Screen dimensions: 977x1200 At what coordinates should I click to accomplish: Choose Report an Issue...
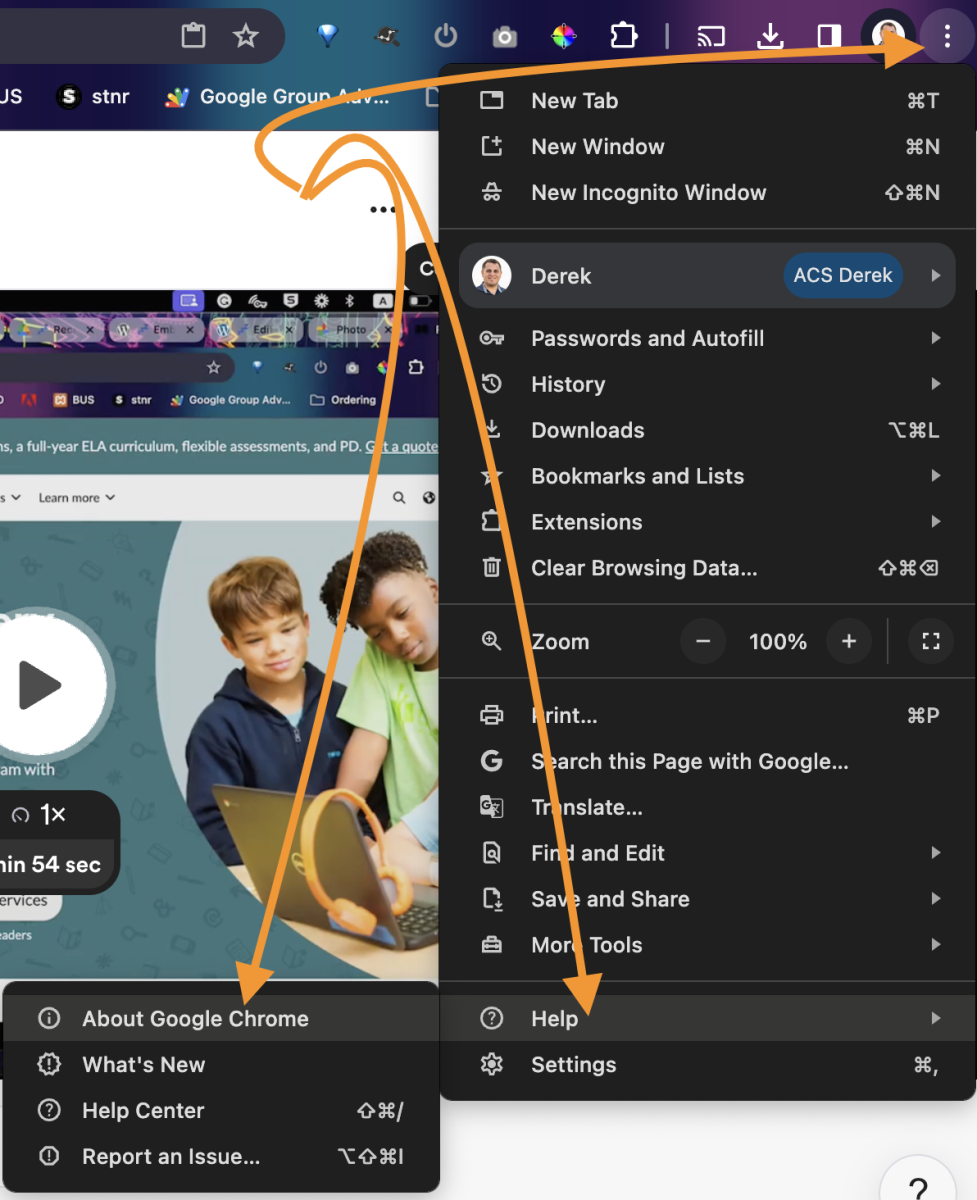221,1156
